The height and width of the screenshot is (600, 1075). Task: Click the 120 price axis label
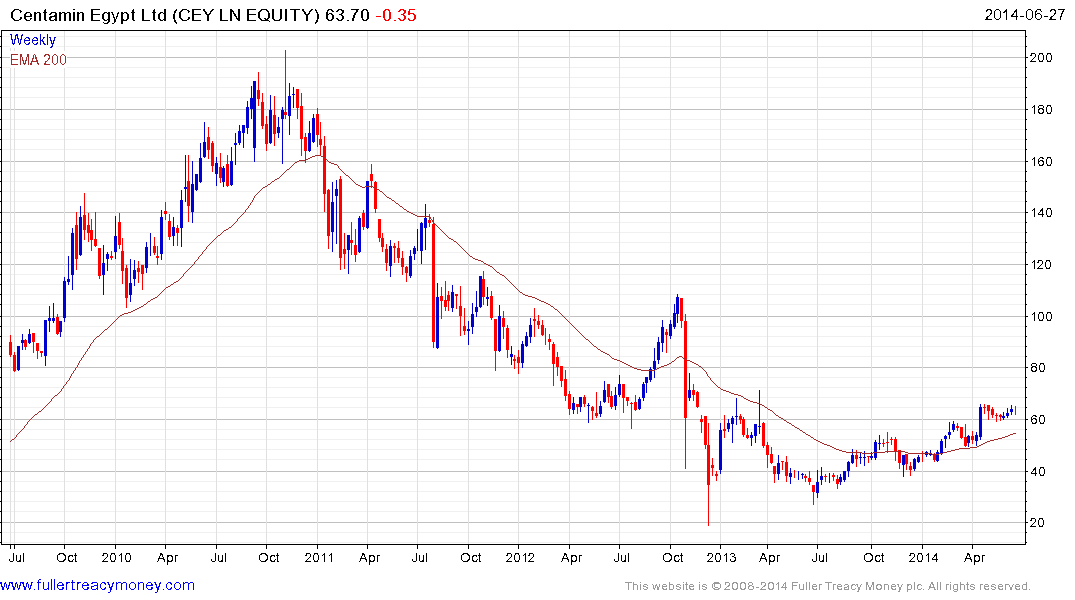point(1041,265)
